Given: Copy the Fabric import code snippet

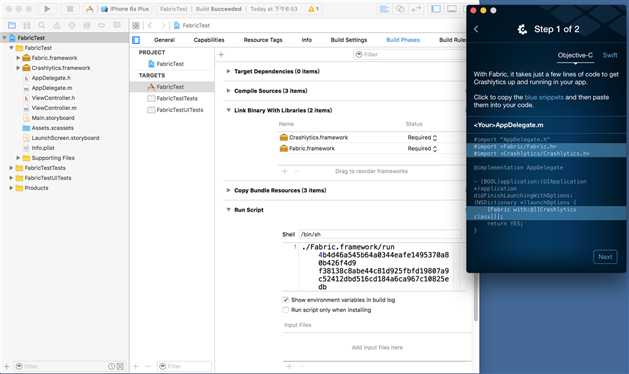Looking at the screenshot, I should click(546, 150).
